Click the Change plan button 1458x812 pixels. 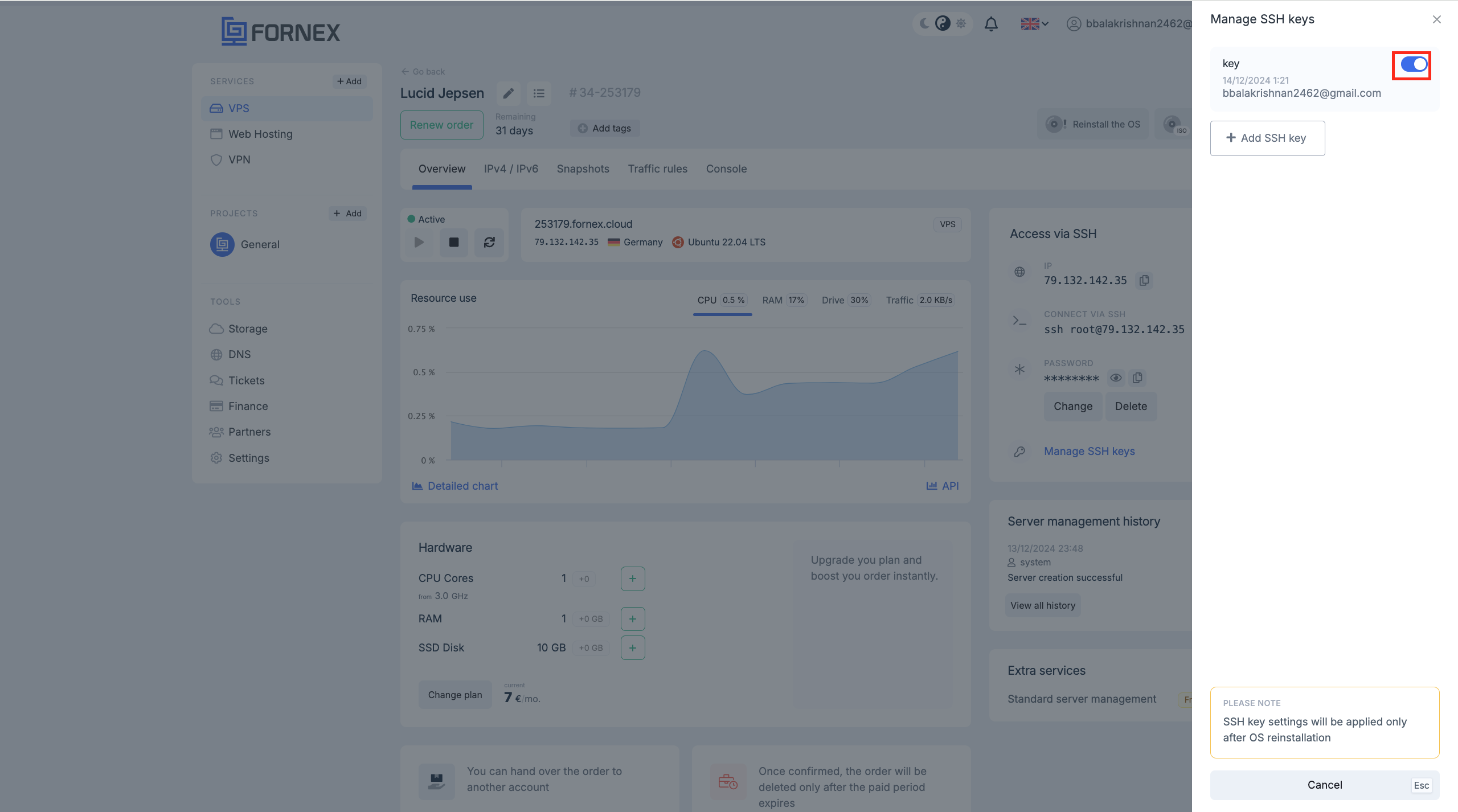455,695
